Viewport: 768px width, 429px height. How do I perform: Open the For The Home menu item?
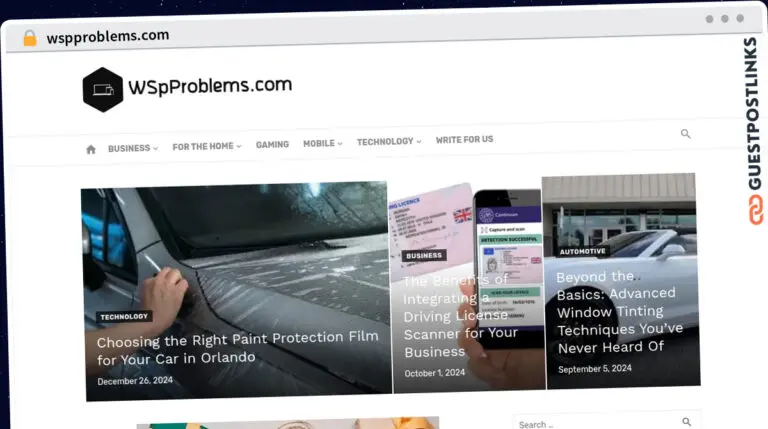click(x=203, y=146)
